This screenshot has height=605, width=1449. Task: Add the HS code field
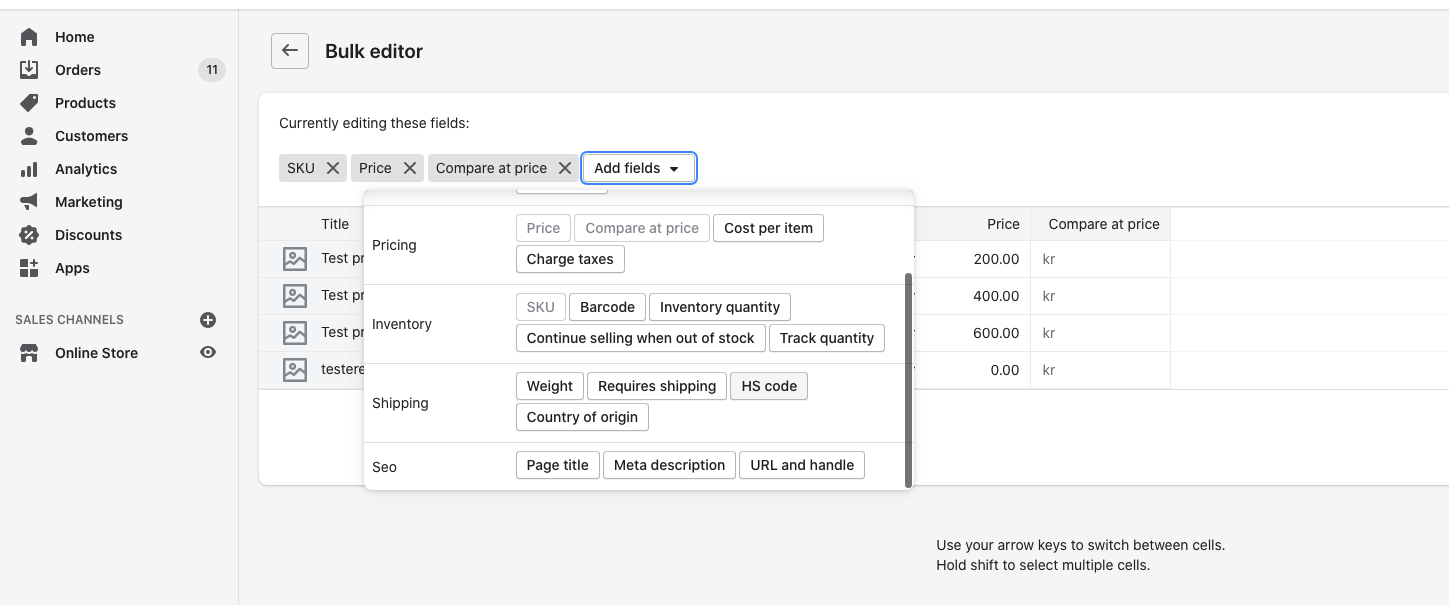[768, 386]
